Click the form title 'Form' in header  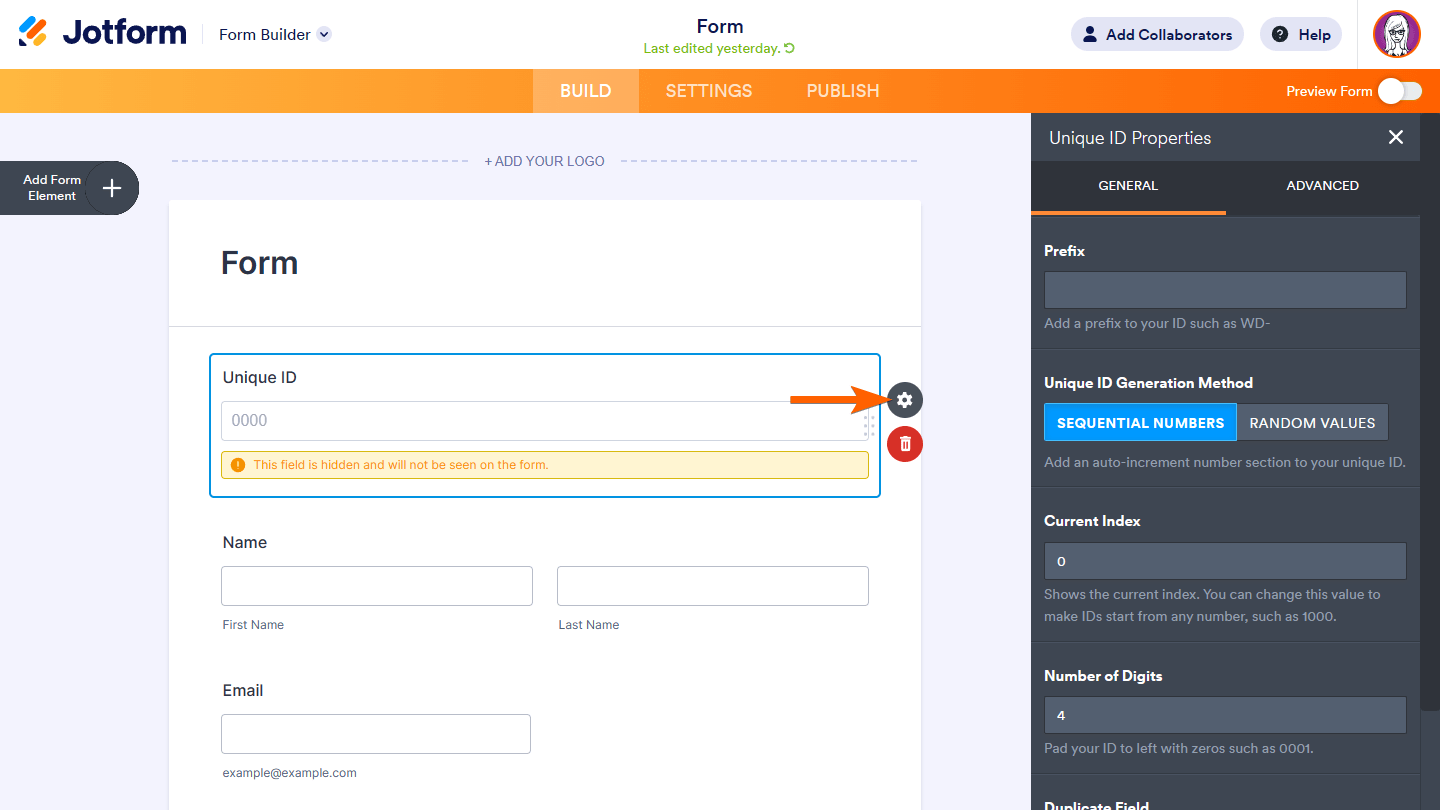coord(720,26)
